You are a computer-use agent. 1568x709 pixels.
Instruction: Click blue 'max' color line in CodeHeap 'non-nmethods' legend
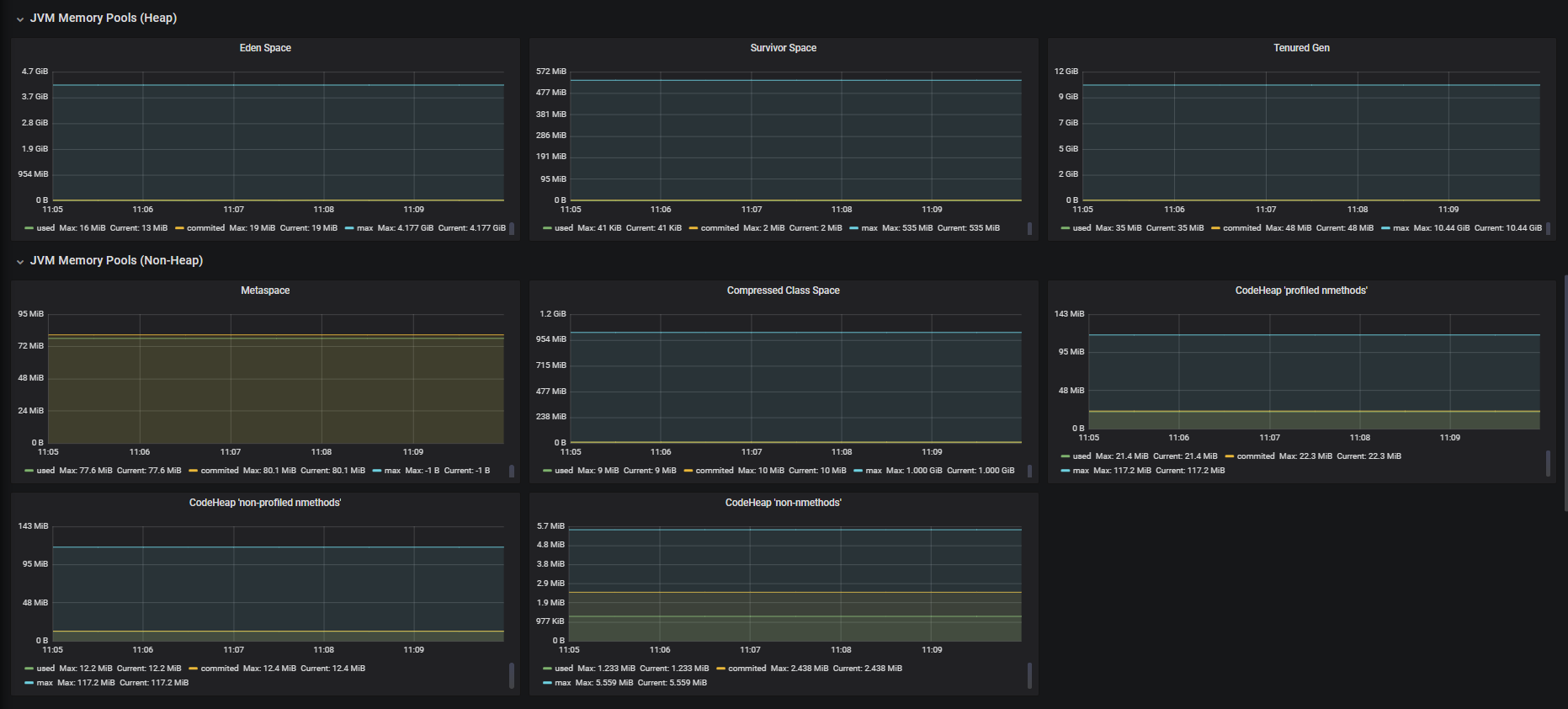coord(547,683)
